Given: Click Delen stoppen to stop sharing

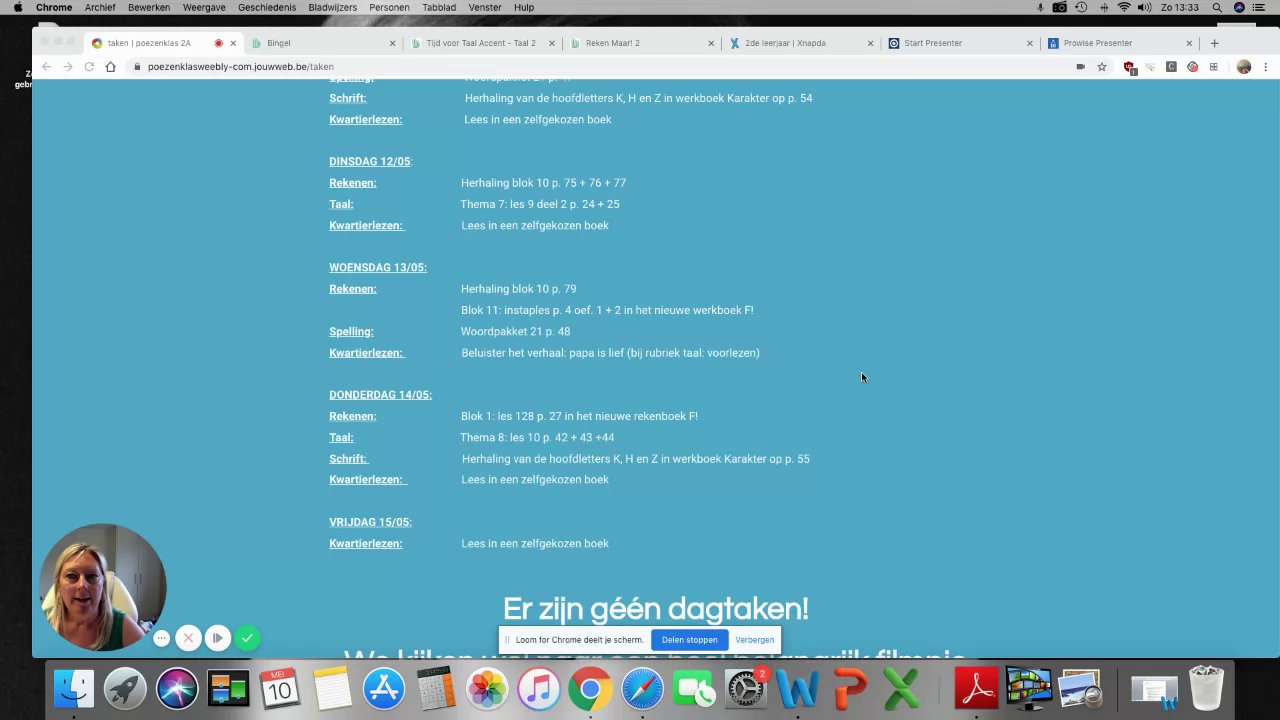Looking at the screenshot, I should pos(689,640).
